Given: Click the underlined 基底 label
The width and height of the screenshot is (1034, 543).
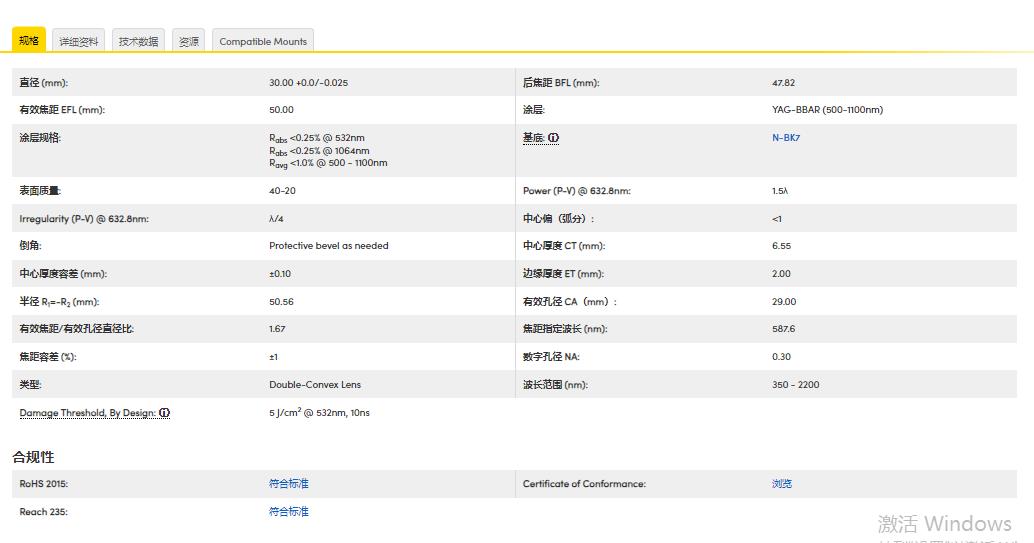Looking at the screenshot, I should tap(533, 138).
